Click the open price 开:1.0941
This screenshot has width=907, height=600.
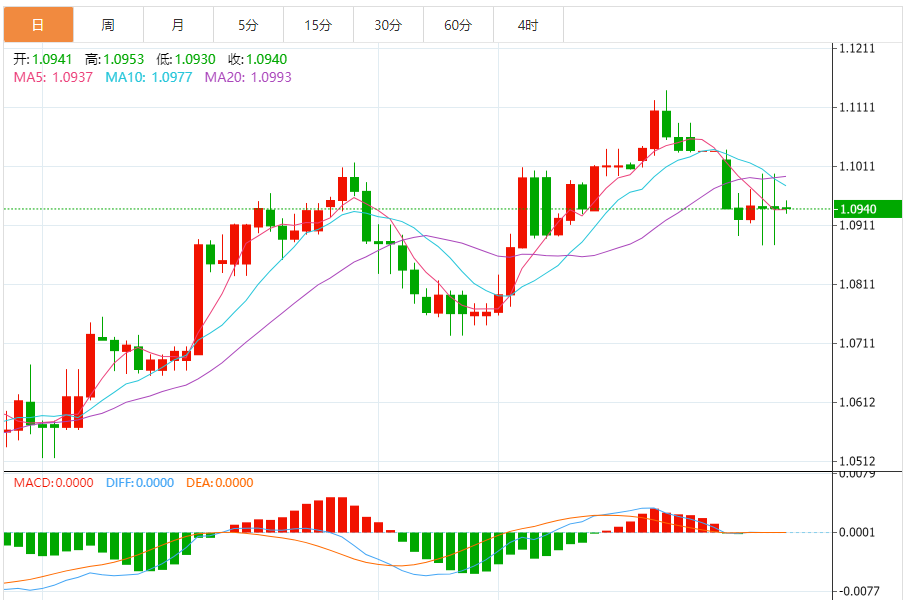(x=43, y=59)
